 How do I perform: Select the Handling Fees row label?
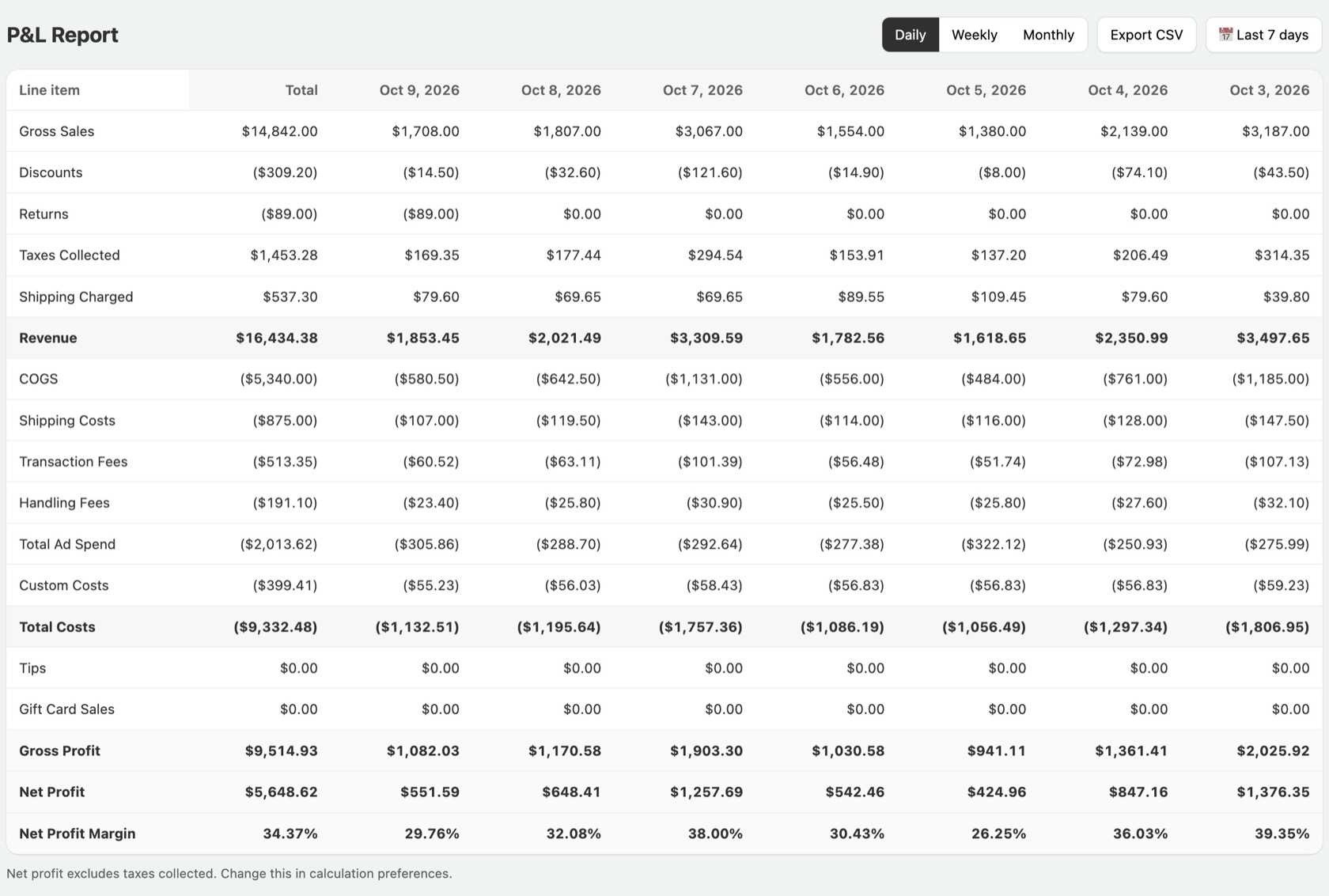[x=64, y=503]
